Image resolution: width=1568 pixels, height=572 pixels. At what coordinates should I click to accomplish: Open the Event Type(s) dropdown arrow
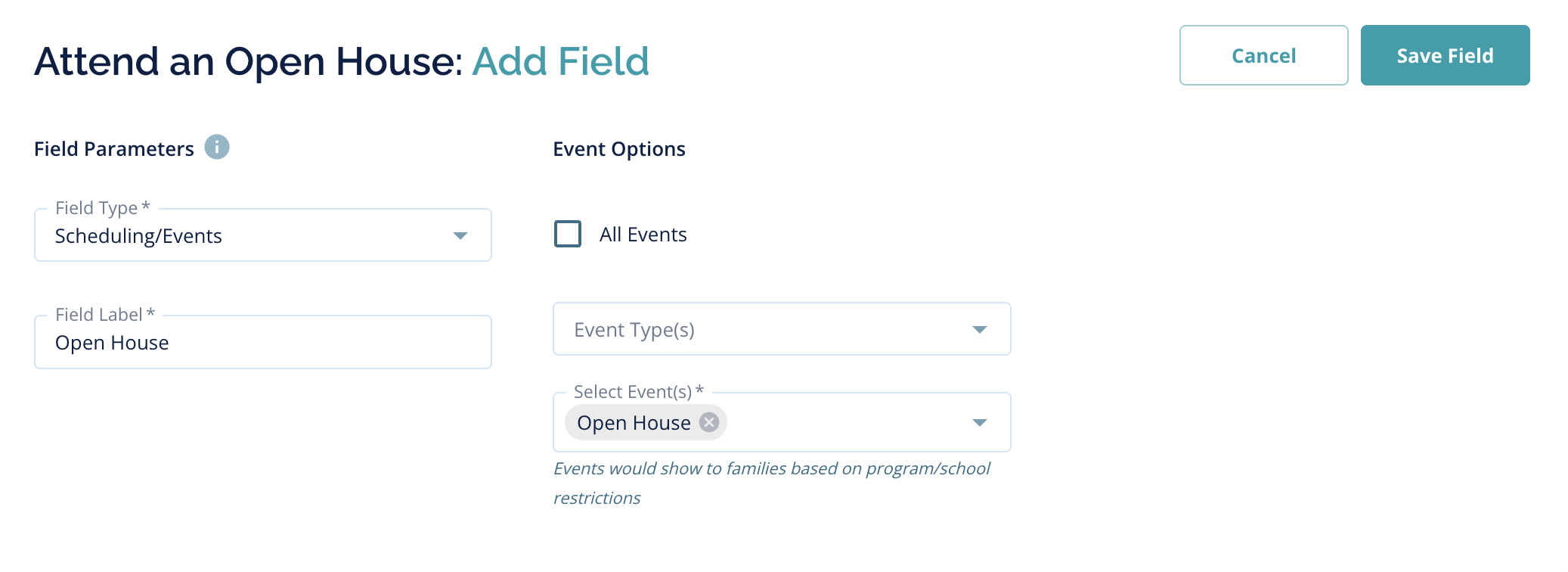[979, 330]
